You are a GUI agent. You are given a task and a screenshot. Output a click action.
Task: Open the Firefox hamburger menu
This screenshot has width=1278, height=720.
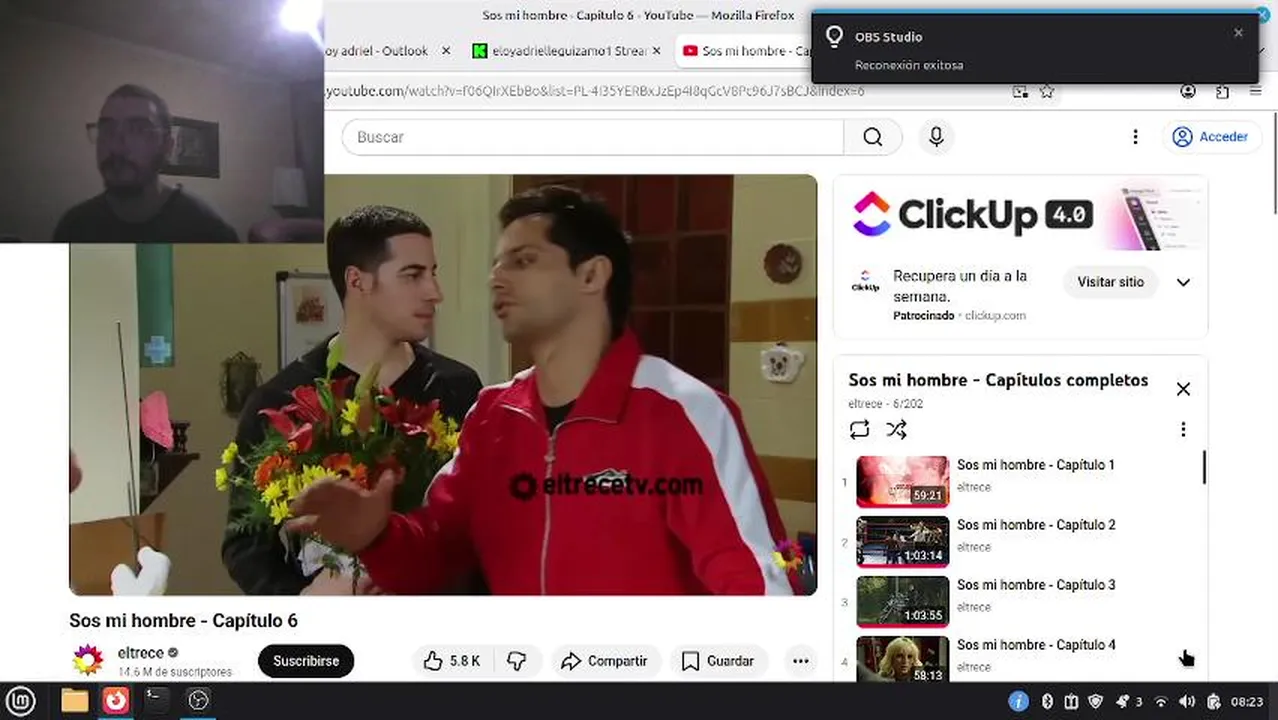click(1256, 91)
